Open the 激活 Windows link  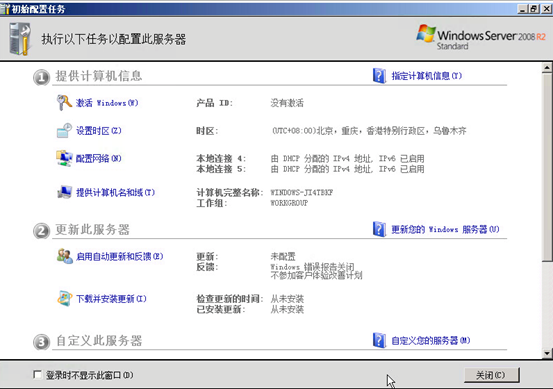pos(107,103)
